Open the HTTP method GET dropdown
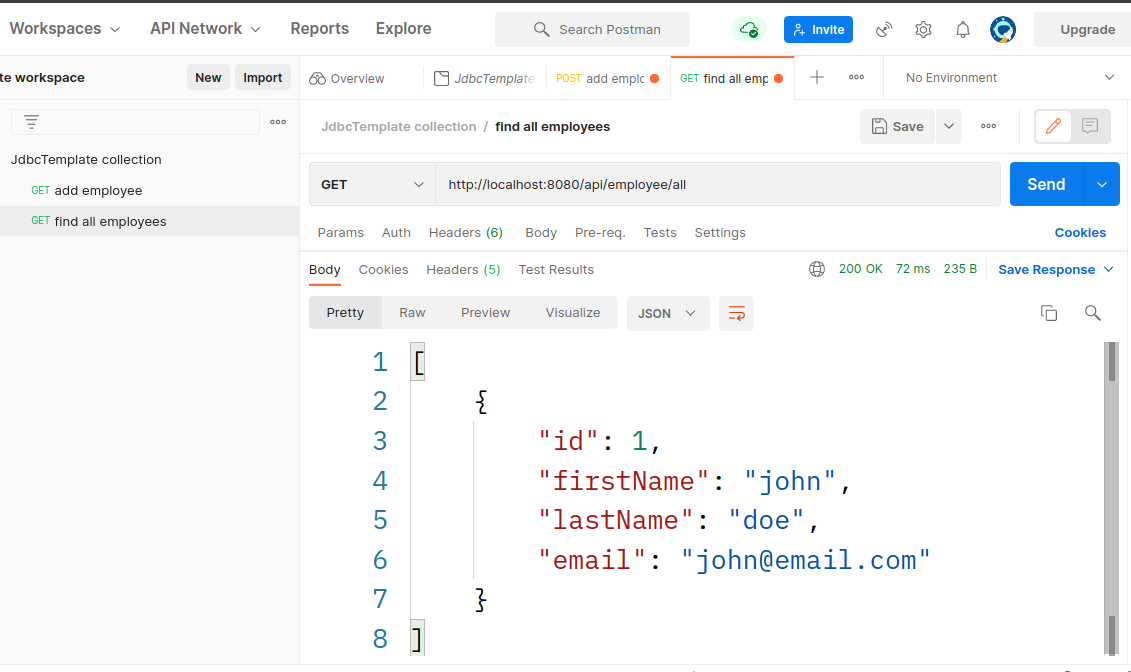 pos(372,185)
